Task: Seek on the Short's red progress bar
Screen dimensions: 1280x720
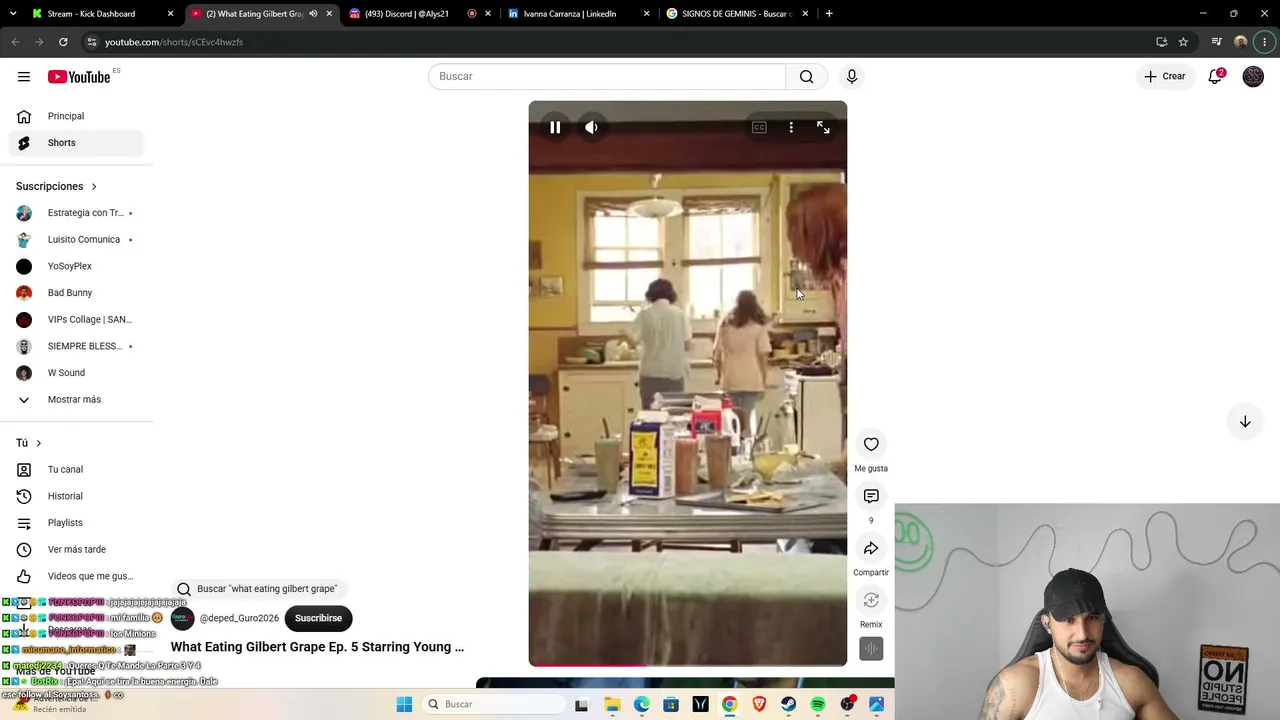Action: [688, 664]
